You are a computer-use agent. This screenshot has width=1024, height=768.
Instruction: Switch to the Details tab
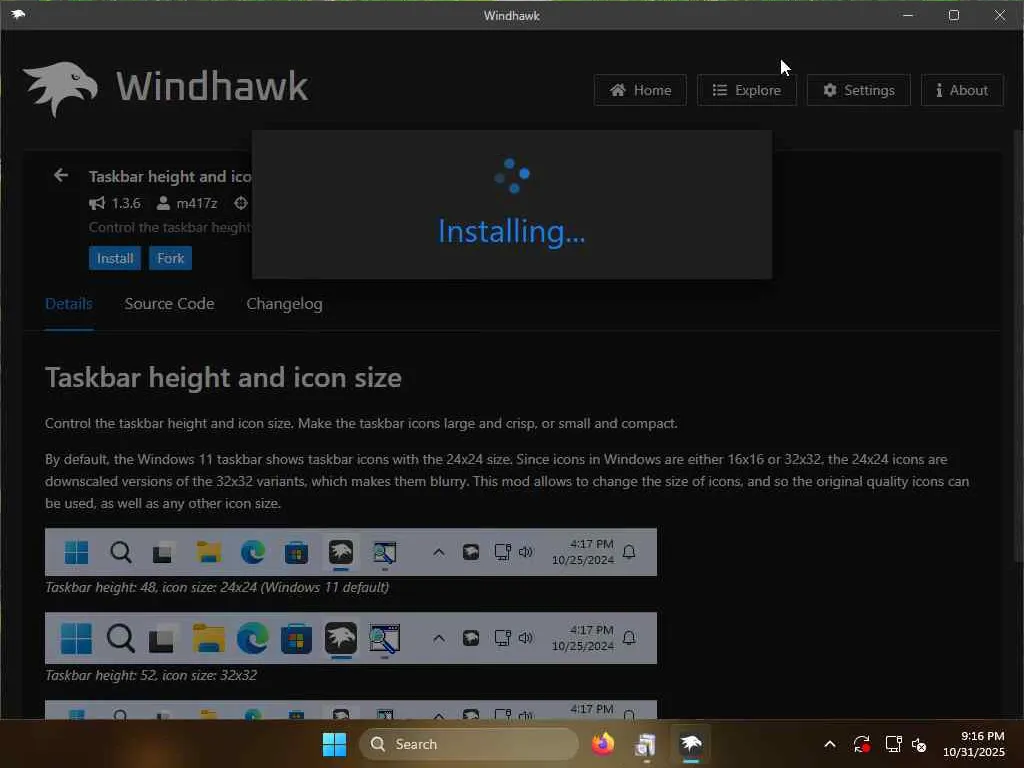click(69, 304)
